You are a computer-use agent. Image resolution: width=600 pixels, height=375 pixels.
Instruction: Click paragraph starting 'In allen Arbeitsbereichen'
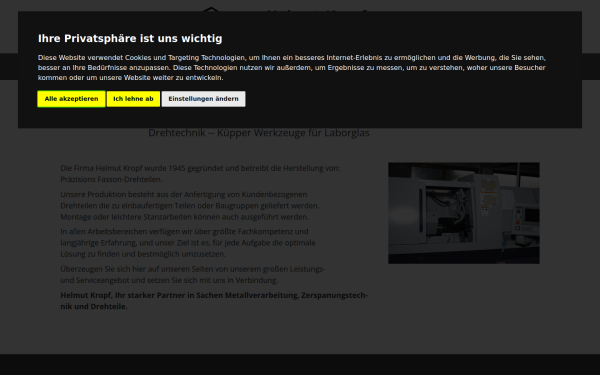(188, 243)
